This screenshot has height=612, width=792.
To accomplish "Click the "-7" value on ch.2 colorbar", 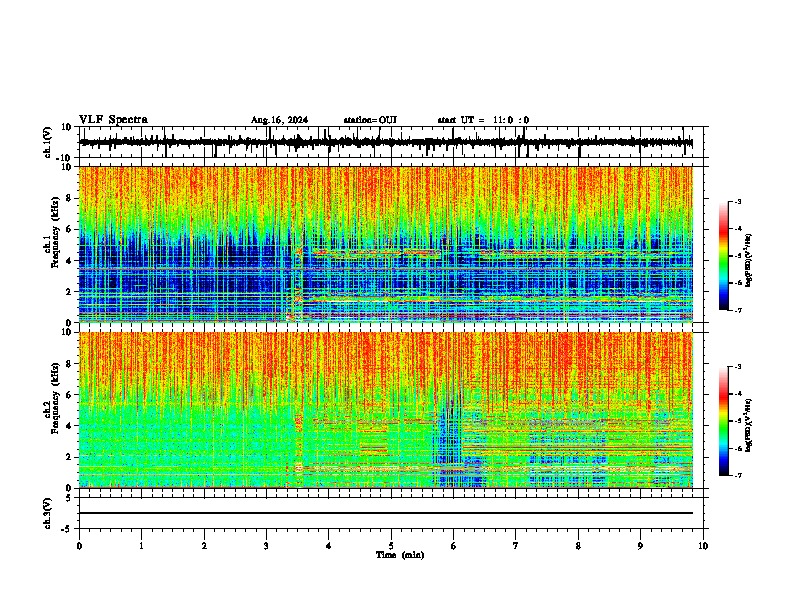I will point(737,475).
